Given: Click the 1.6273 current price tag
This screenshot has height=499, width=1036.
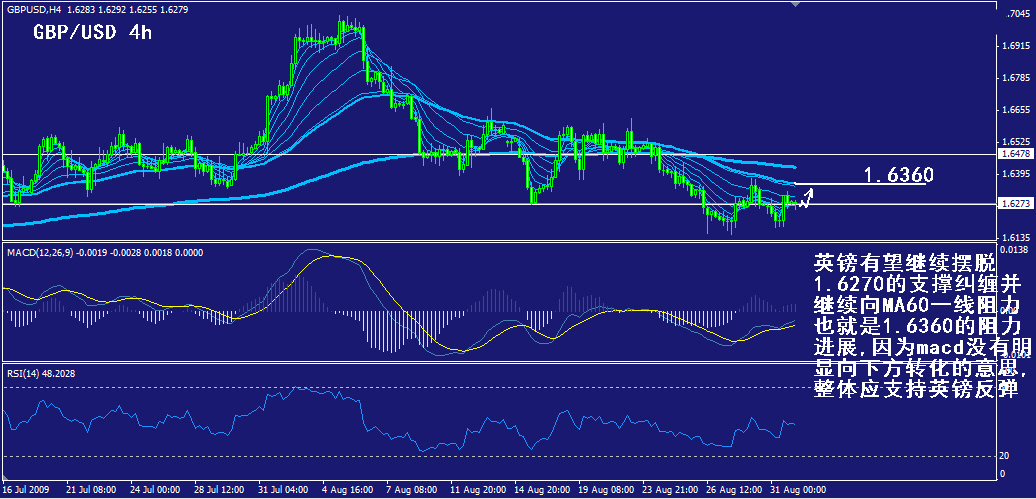Looking at the screenshot, I should 1015,204.
